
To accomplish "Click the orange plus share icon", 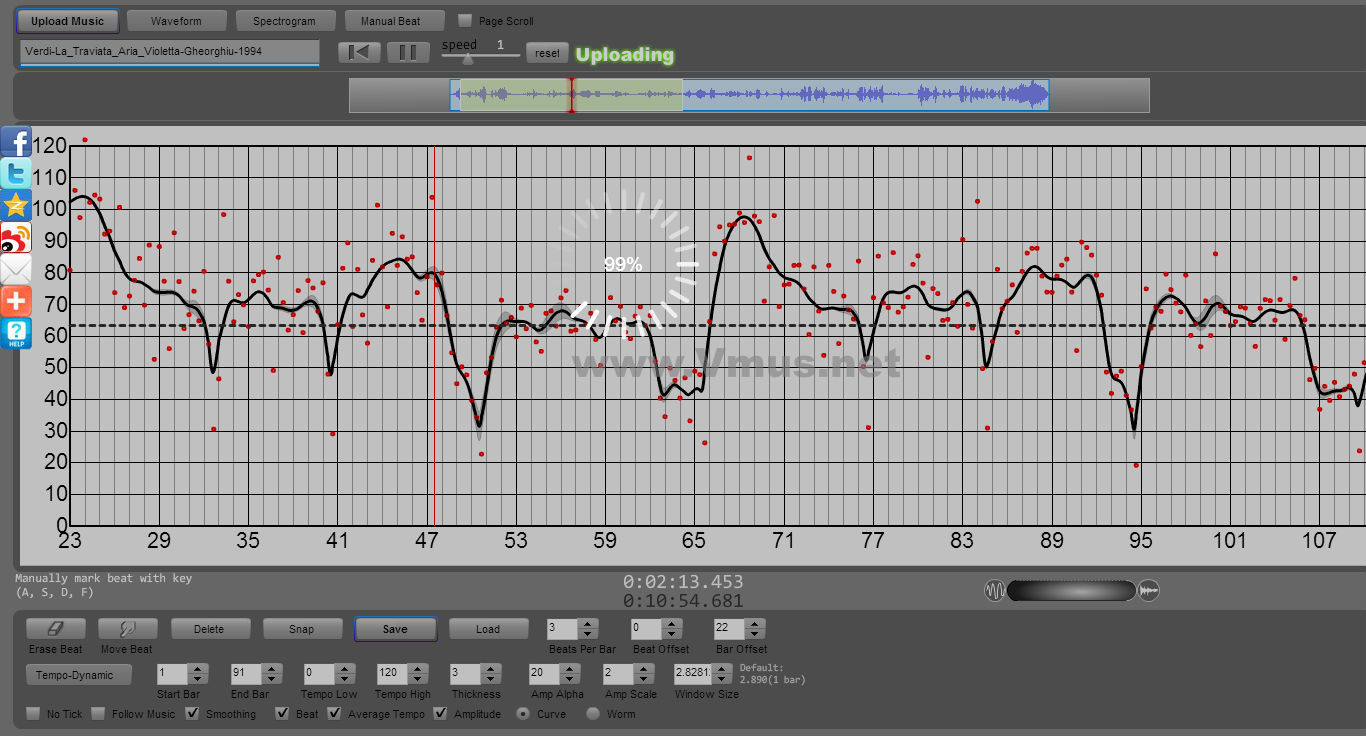I will tap(16, 301).
